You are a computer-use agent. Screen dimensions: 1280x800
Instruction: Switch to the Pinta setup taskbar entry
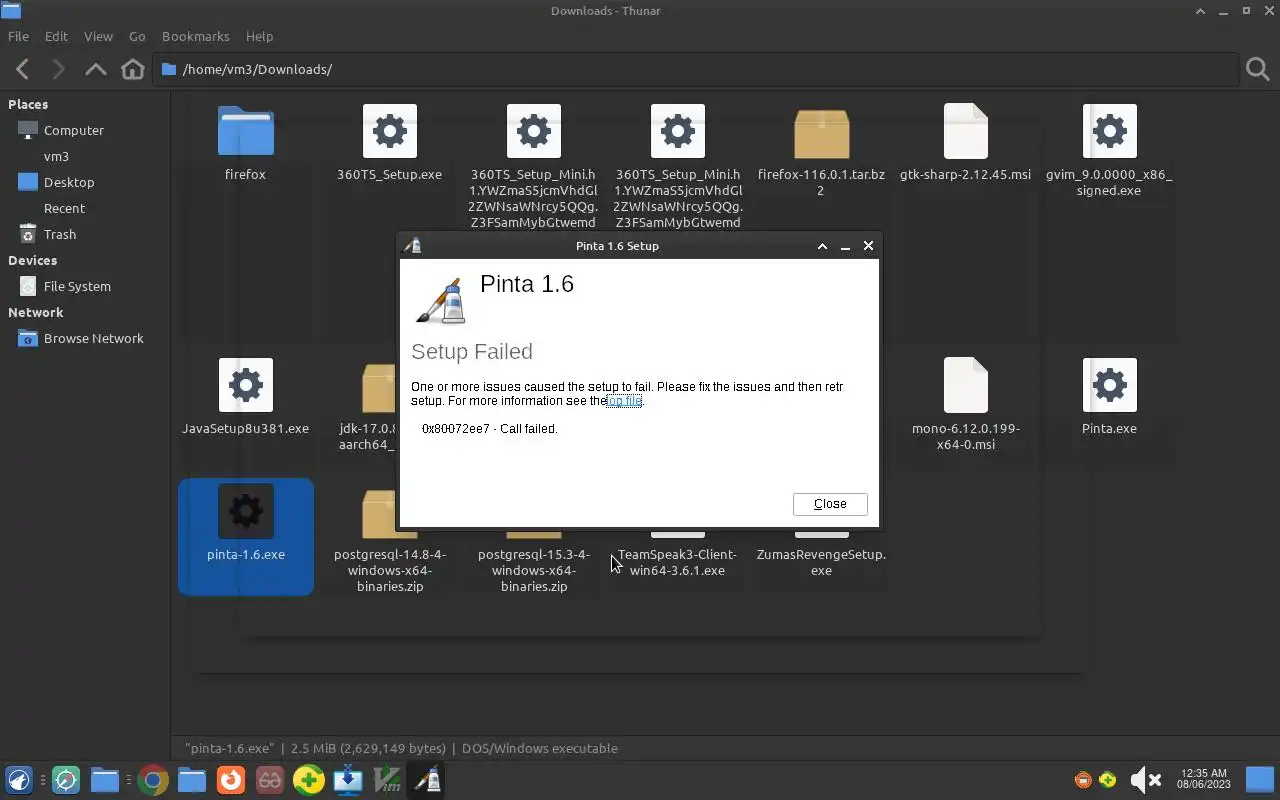click(x=428, y=780)
